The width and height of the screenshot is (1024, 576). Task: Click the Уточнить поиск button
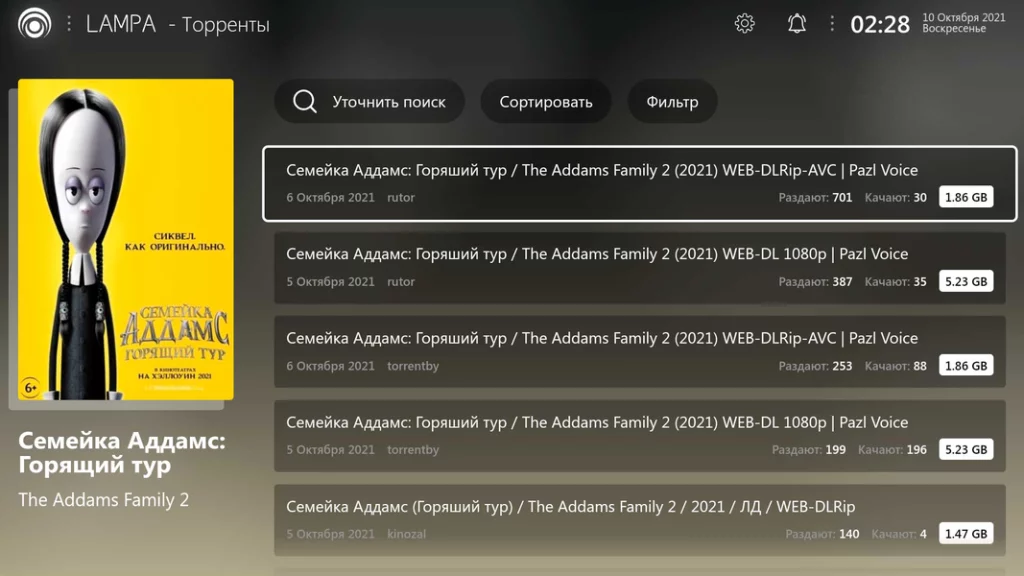click(369, 101)
